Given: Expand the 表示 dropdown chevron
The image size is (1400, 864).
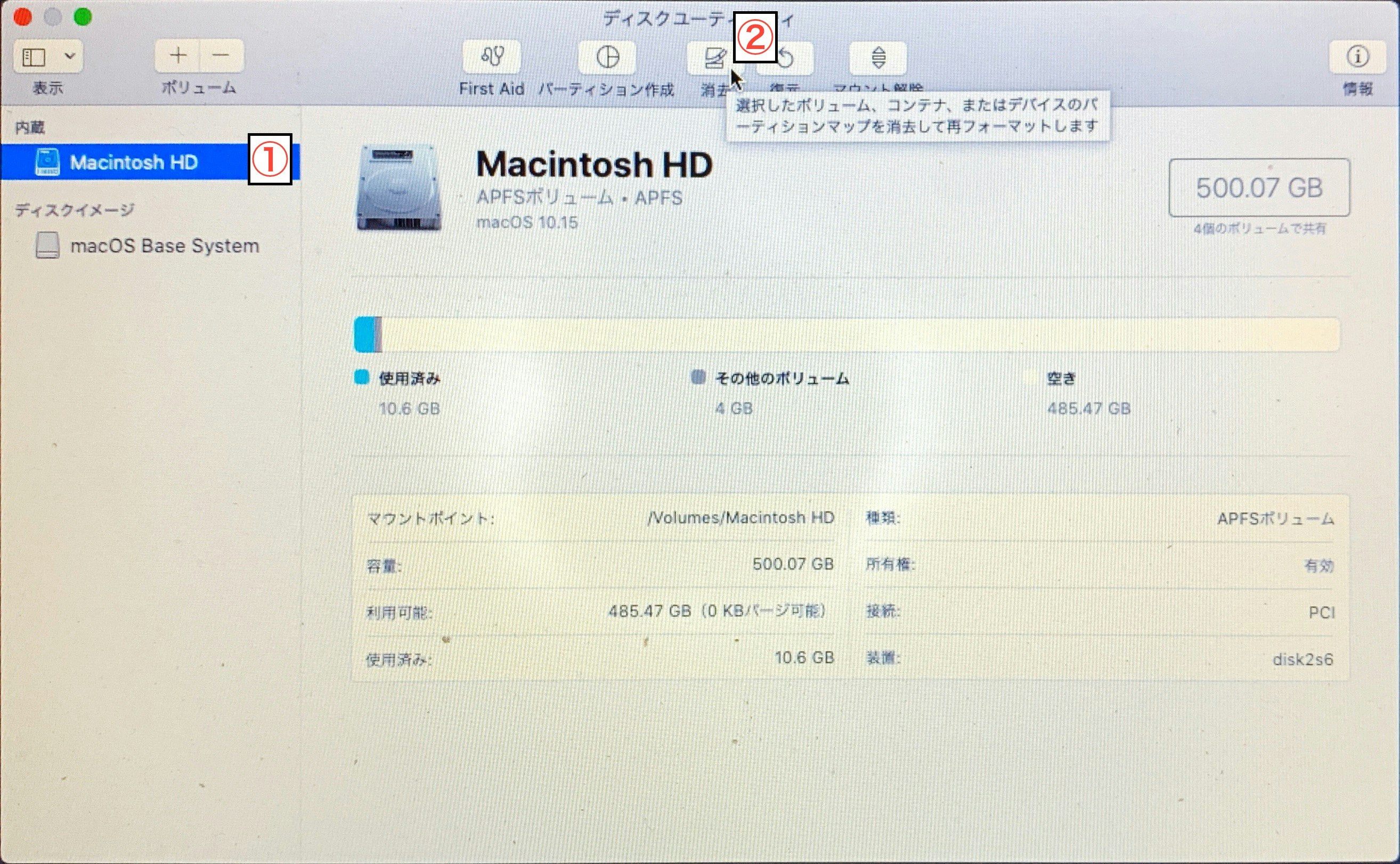Looking at the screenshot, I should pos(70,56).
